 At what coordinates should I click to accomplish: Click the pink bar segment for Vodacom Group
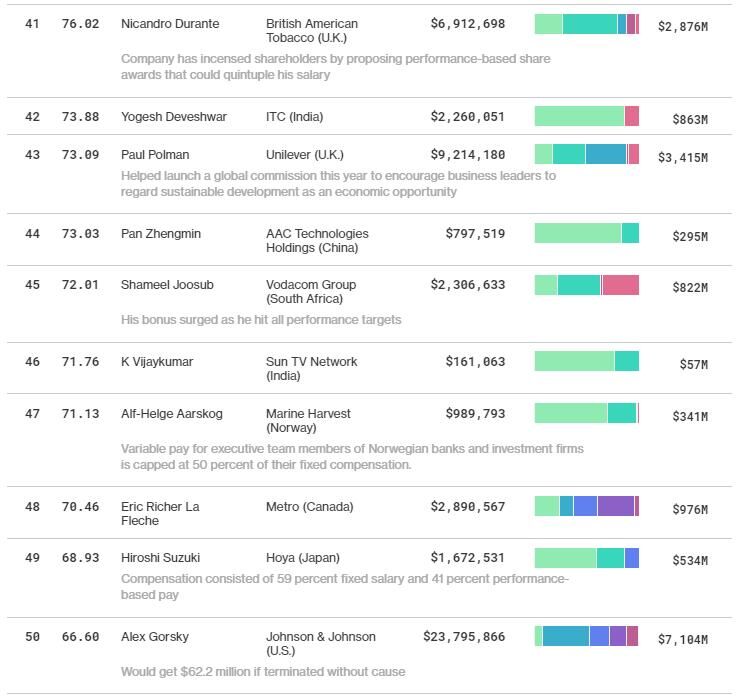tap(620, 285)
